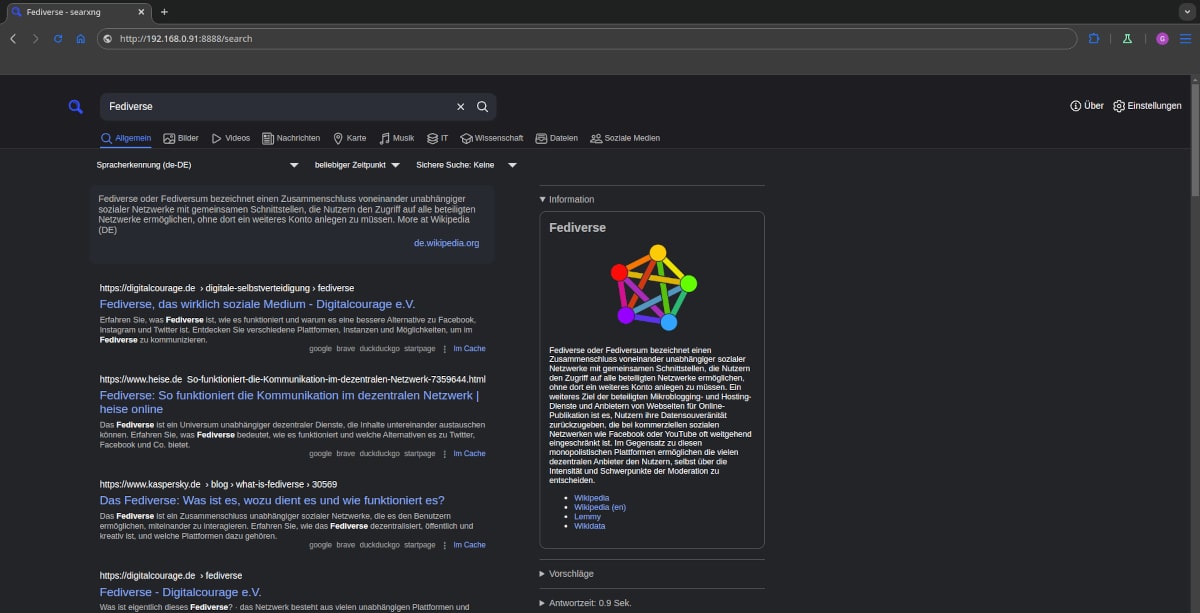This screenshot has height=613, width=1200.
Task: Open Kaspersky 'Das Fediverse: Was ist es' result
Action: (x=272, y=500)
